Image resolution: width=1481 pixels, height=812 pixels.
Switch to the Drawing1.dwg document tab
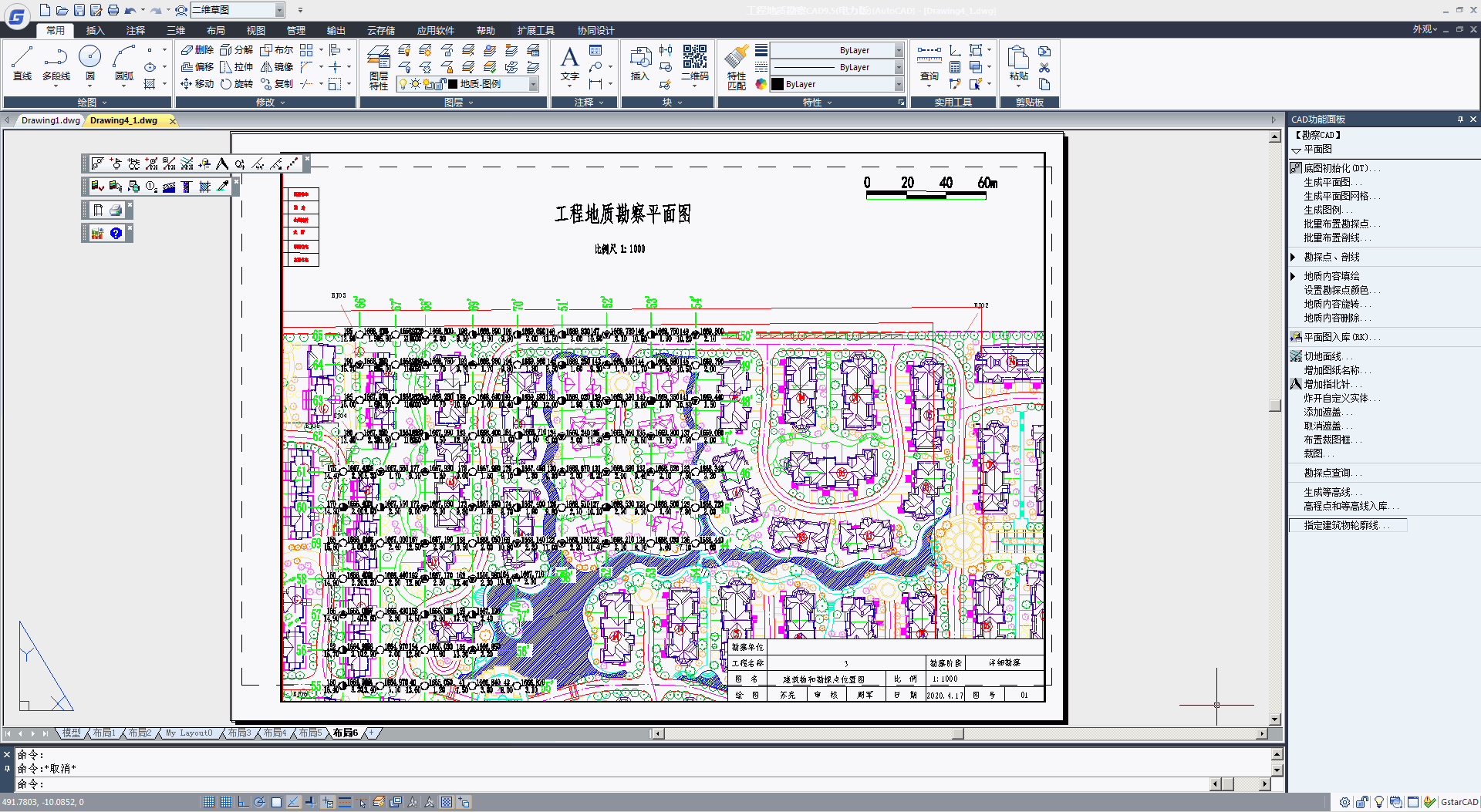tap(50, 120)
